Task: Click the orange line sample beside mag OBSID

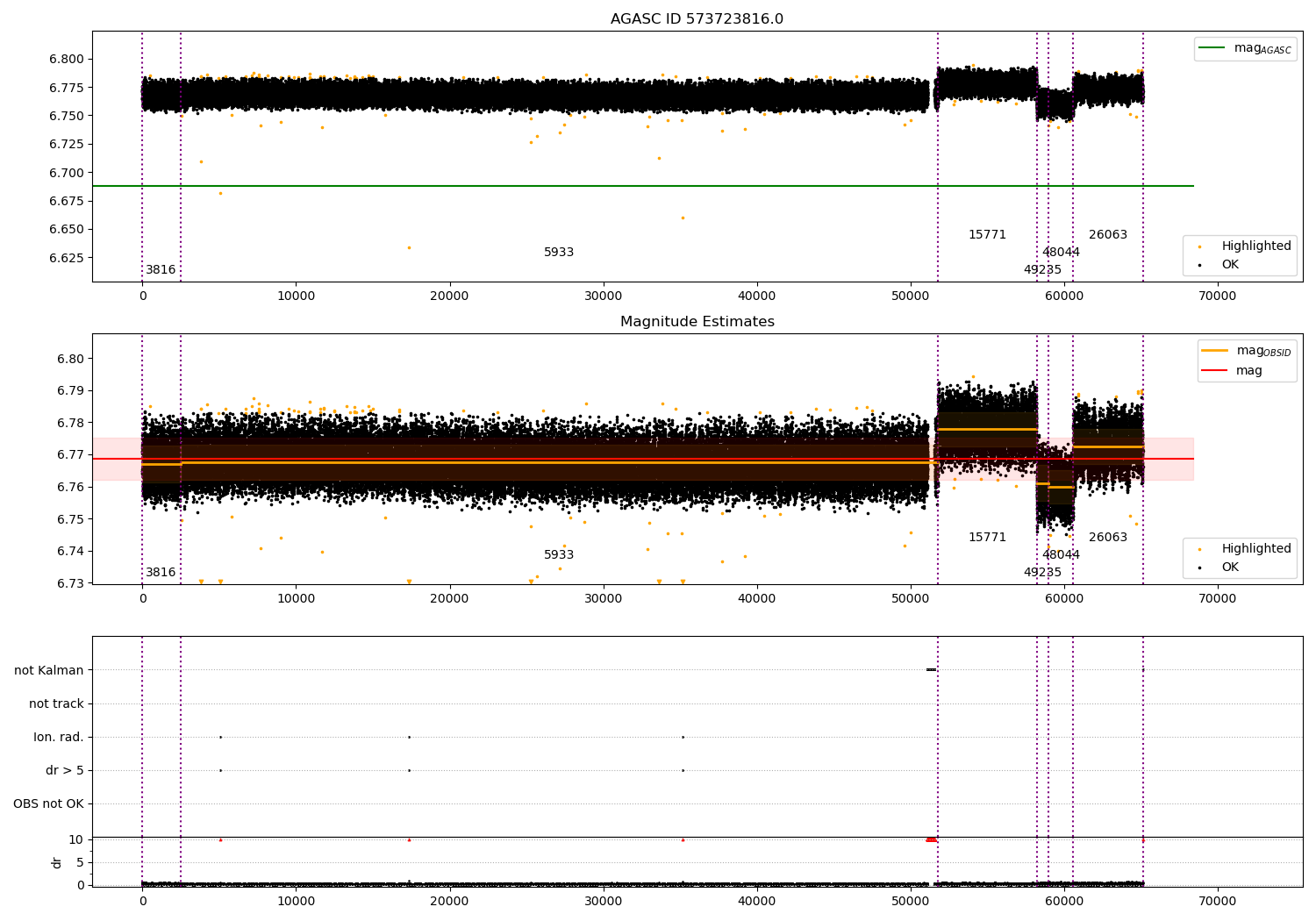Action: (1214, 351)
